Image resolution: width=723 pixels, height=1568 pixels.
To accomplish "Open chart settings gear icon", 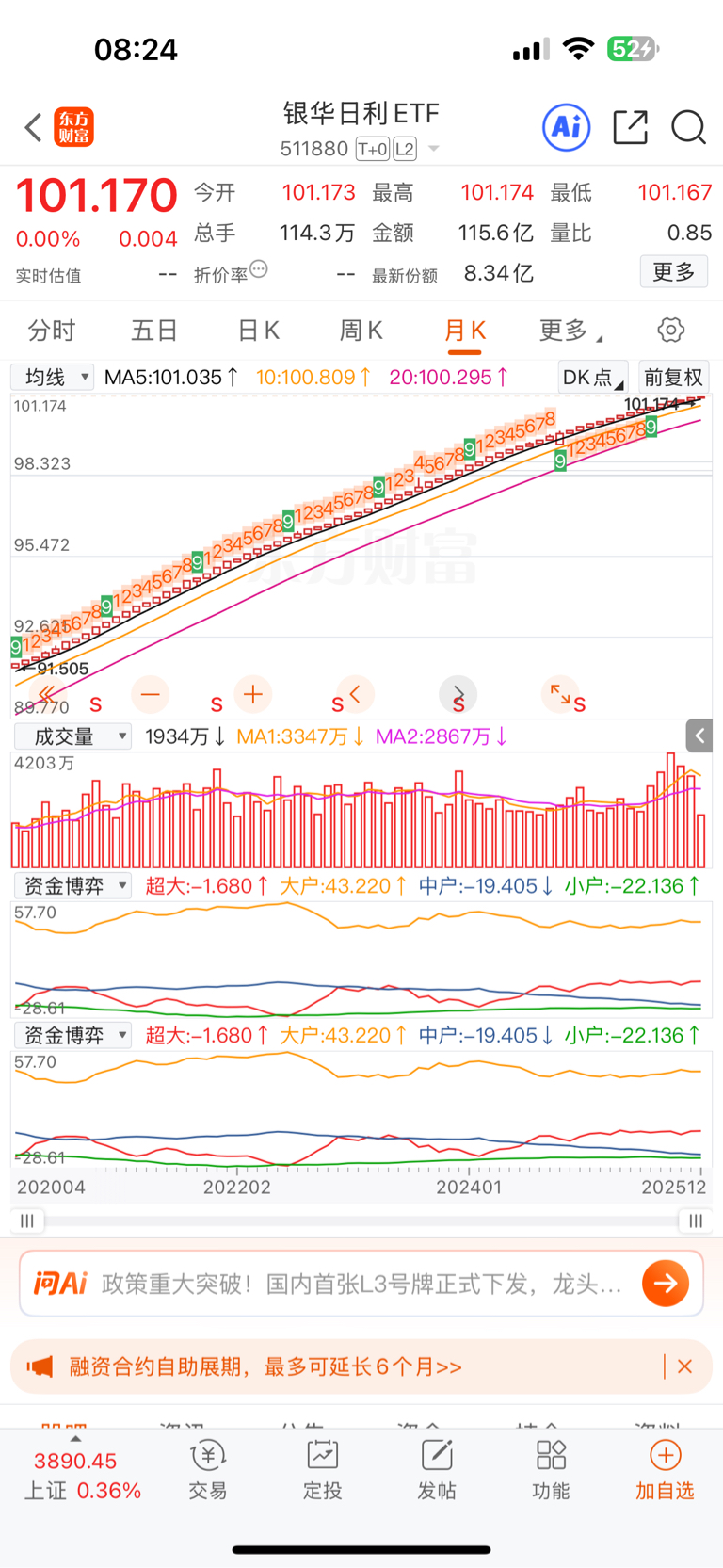I will (x=671, y=330).
